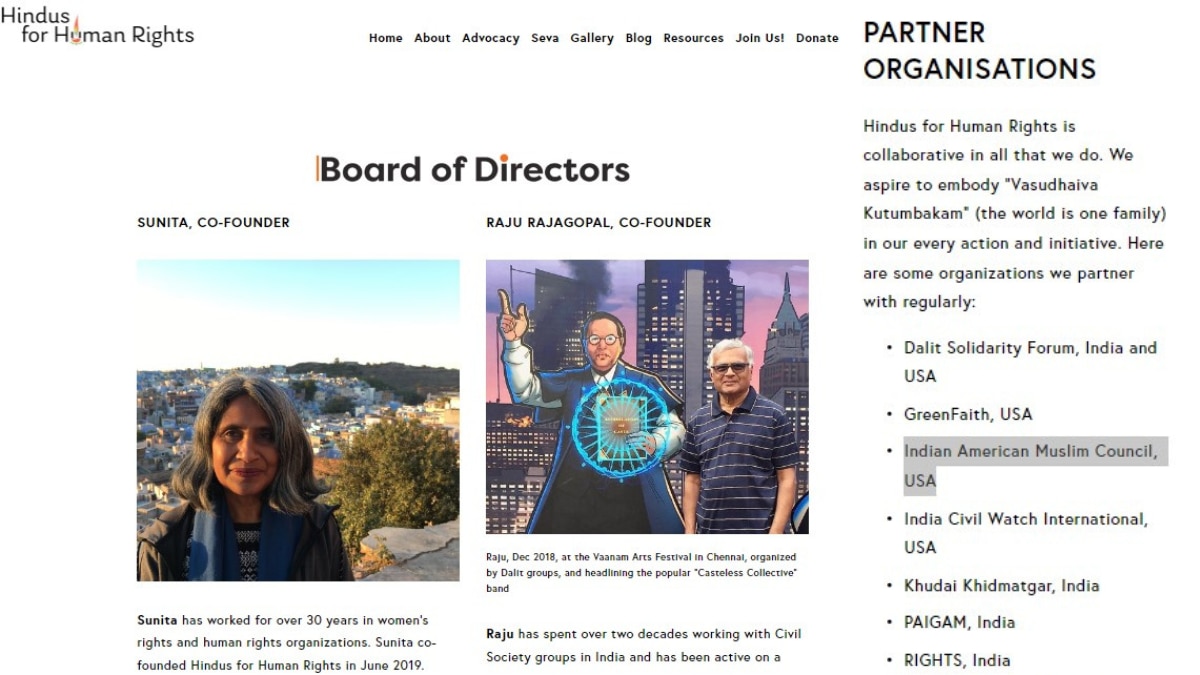Open the Home menu item
The width and height of the screenshot is (1200, 675).
coord(385,38)
